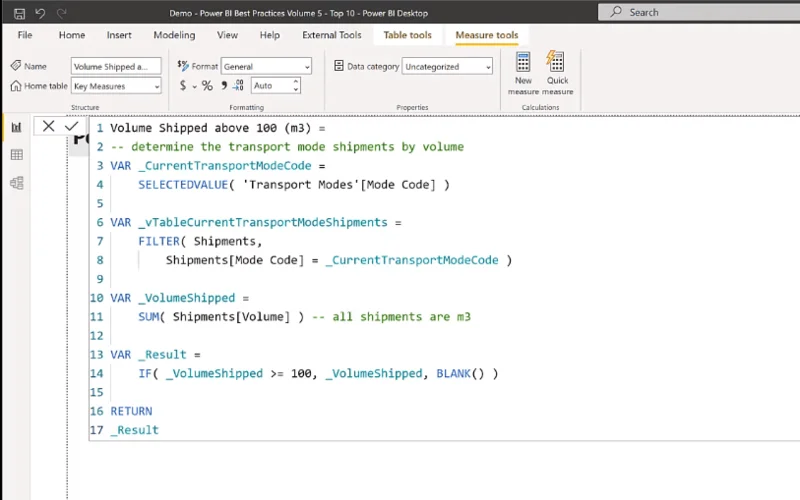Click the Save icon in title bar
The width and height of the screenshot is (800, 500).
pos(19,13)
